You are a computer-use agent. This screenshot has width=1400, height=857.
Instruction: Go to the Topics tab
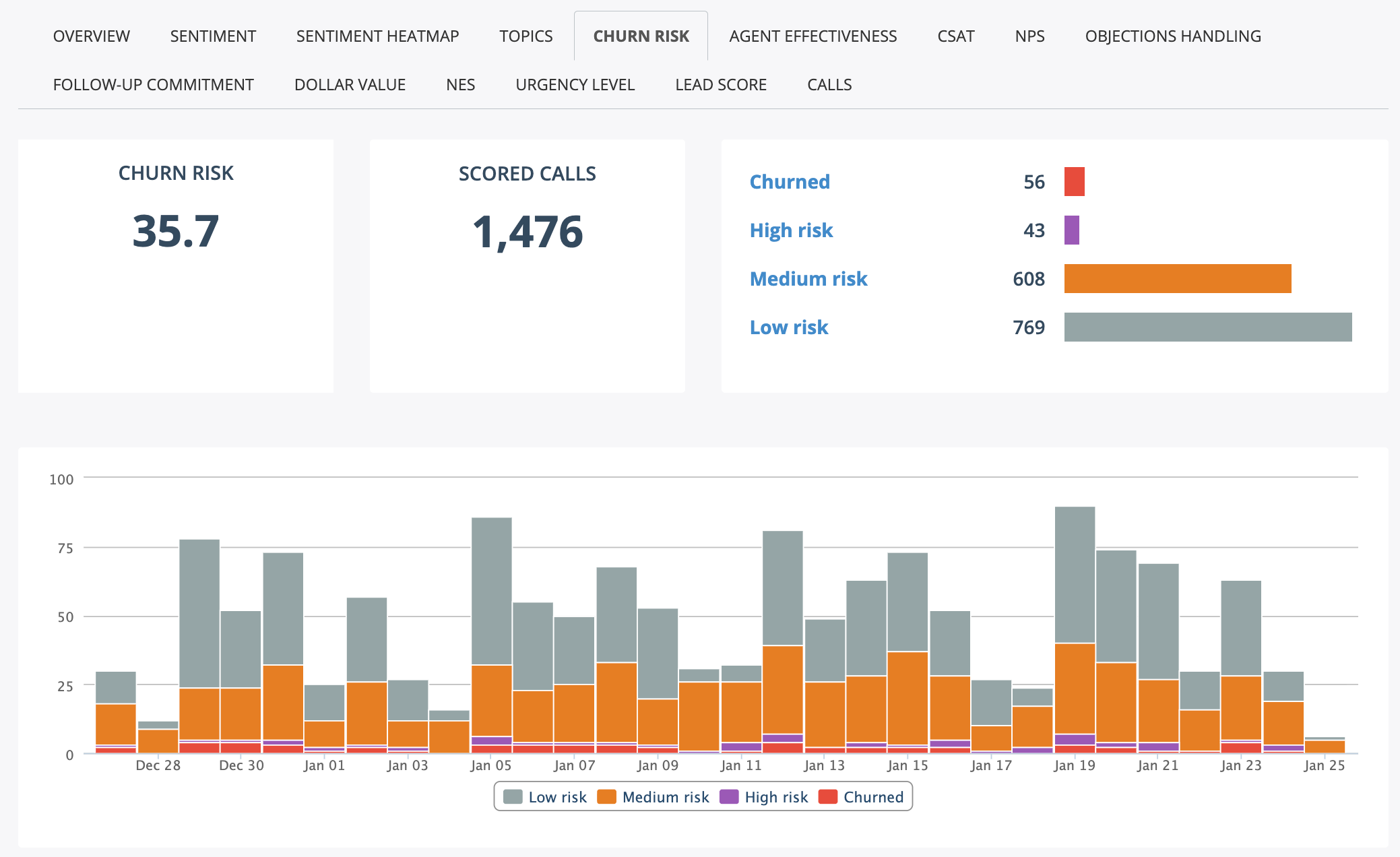click(x=526, y=36)
